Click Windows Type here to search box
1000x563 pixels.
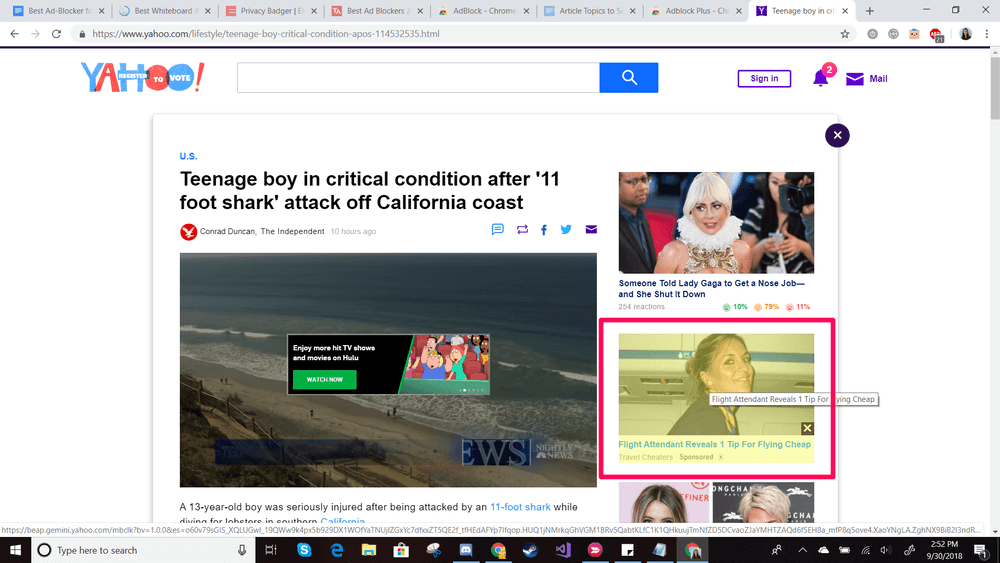click(x=143, y=550)
